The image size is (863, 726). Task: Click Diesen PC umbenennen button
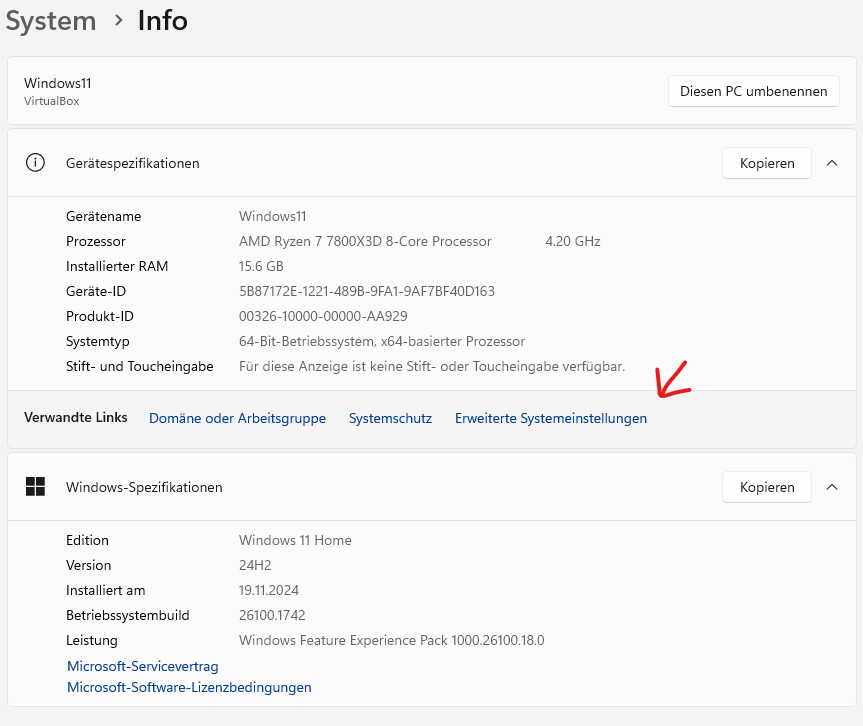point(753,91)
